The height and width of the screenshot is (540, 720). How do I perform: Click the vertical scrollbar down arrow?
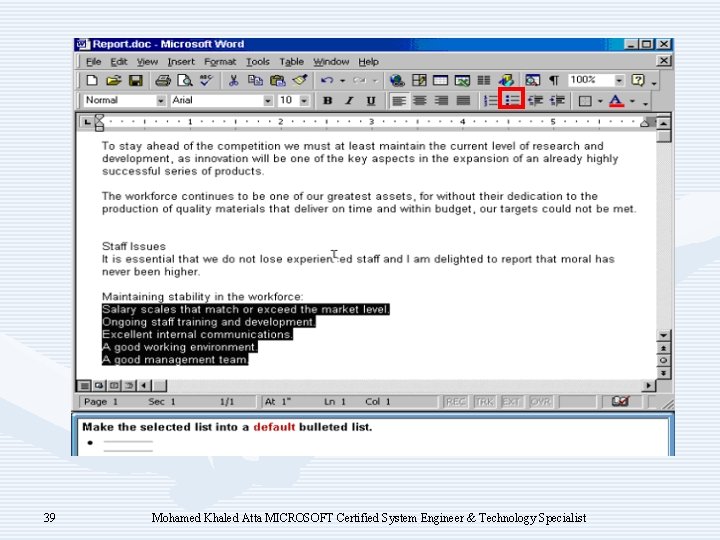[x=663, y=336]
